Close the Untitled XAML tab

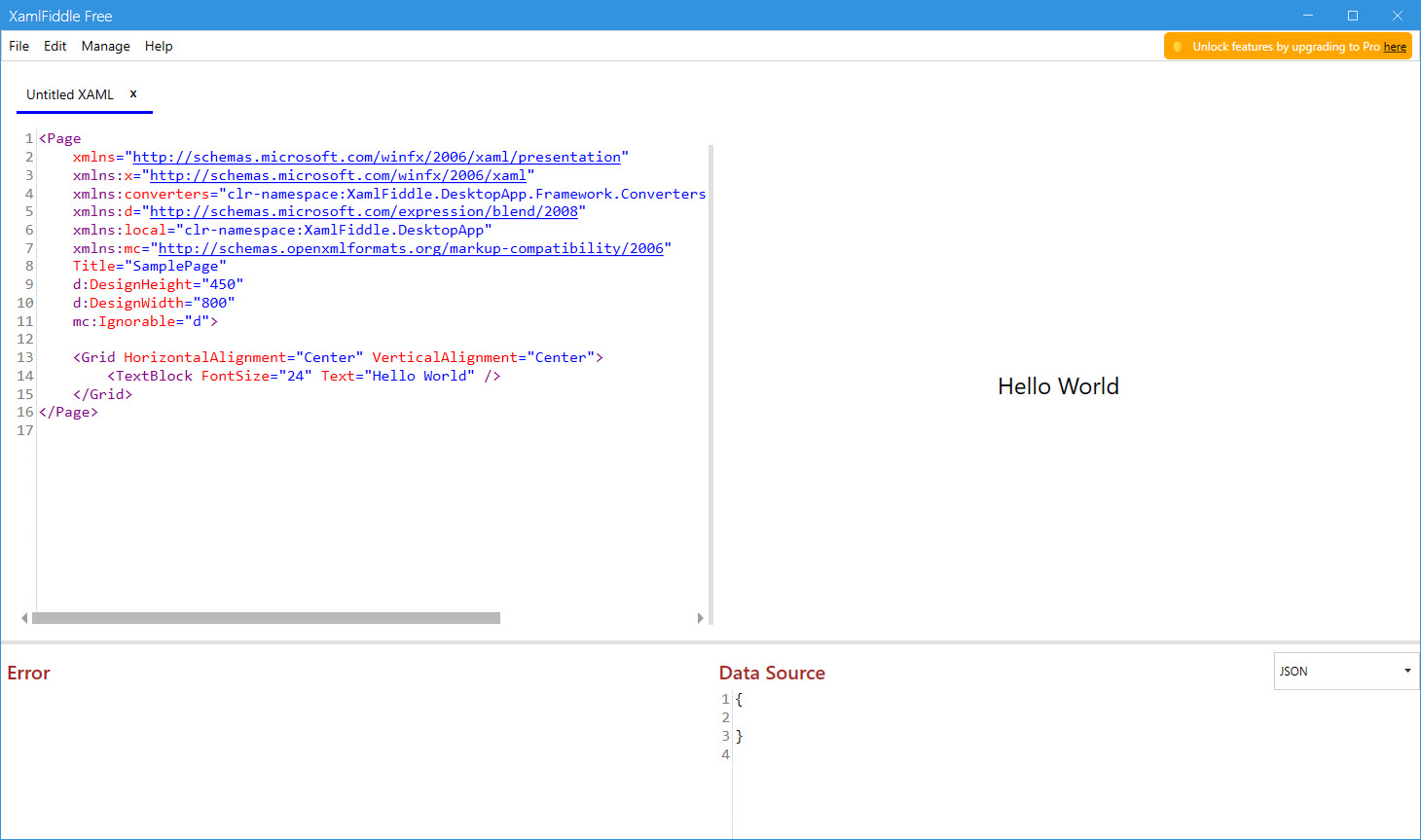click(x=133, y=93)
